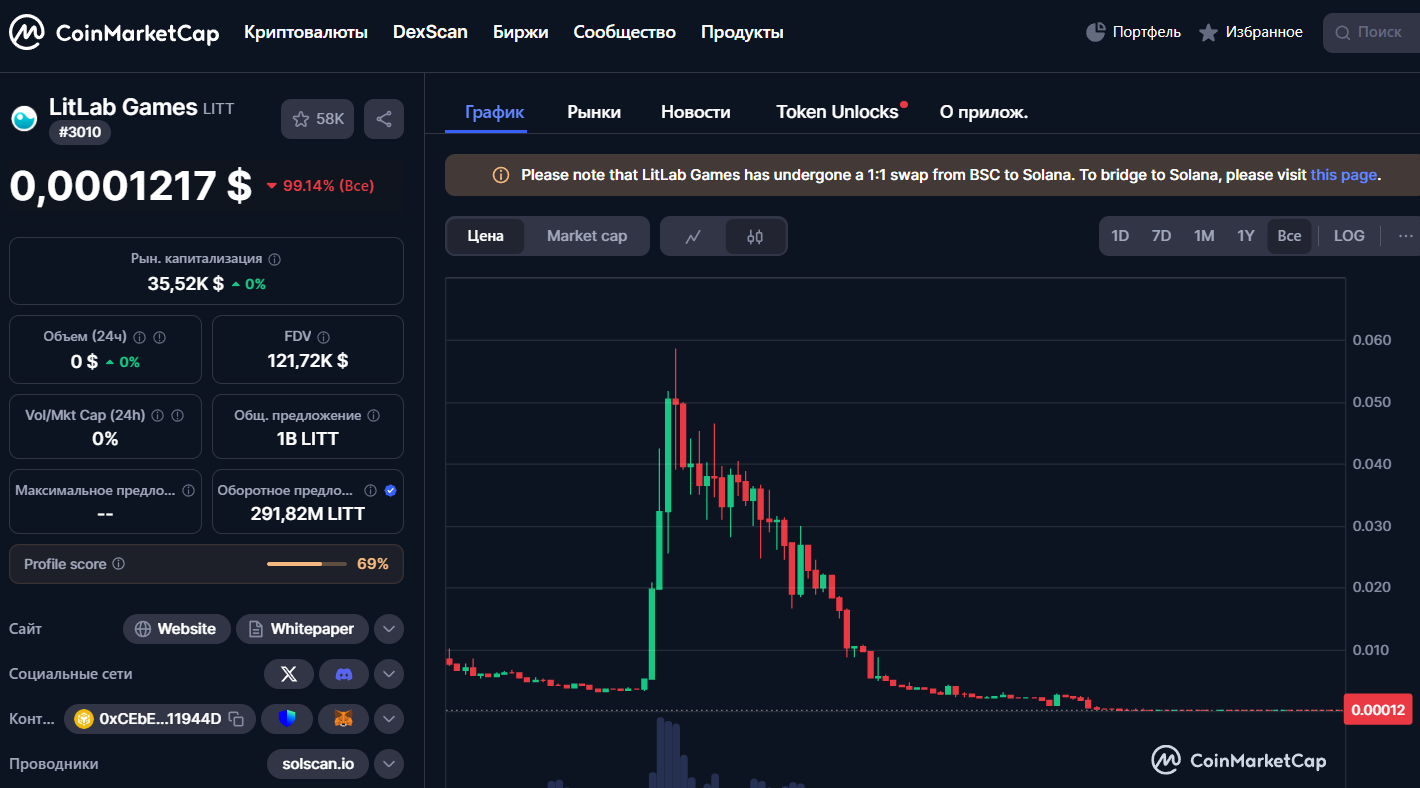This screenshot has width=1420, height=788.
Task: Set chart range to 1M
Action: point(1204,236)
